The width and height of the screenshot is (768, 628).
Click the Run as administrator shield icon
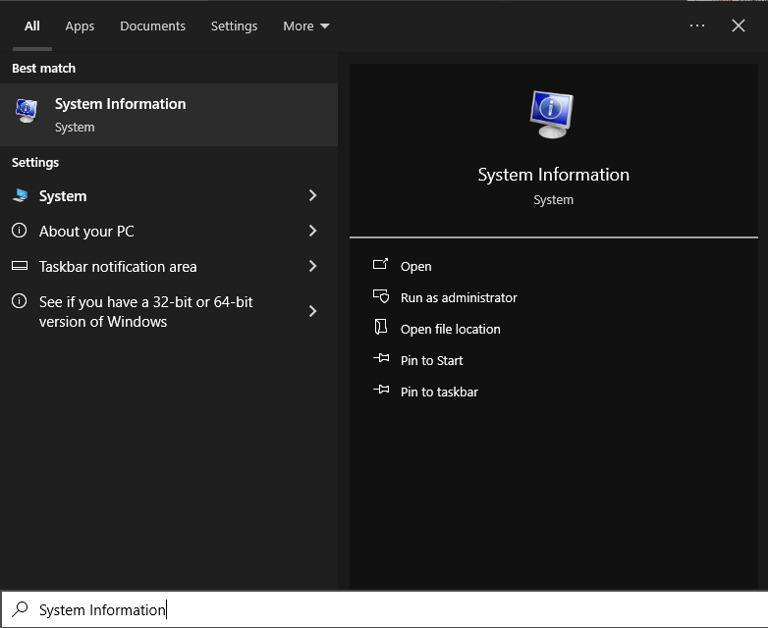coord(381,296)
